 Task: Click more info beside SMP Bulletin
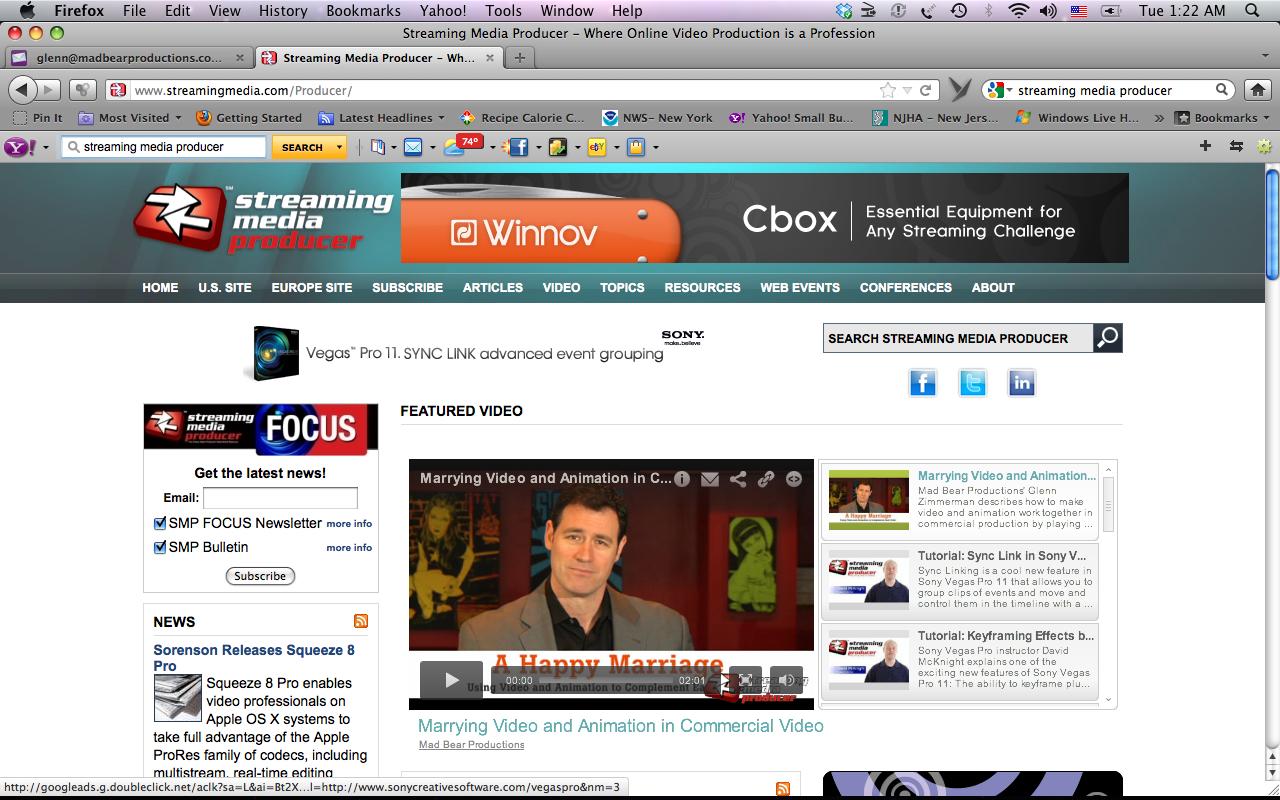coord(349,548)
